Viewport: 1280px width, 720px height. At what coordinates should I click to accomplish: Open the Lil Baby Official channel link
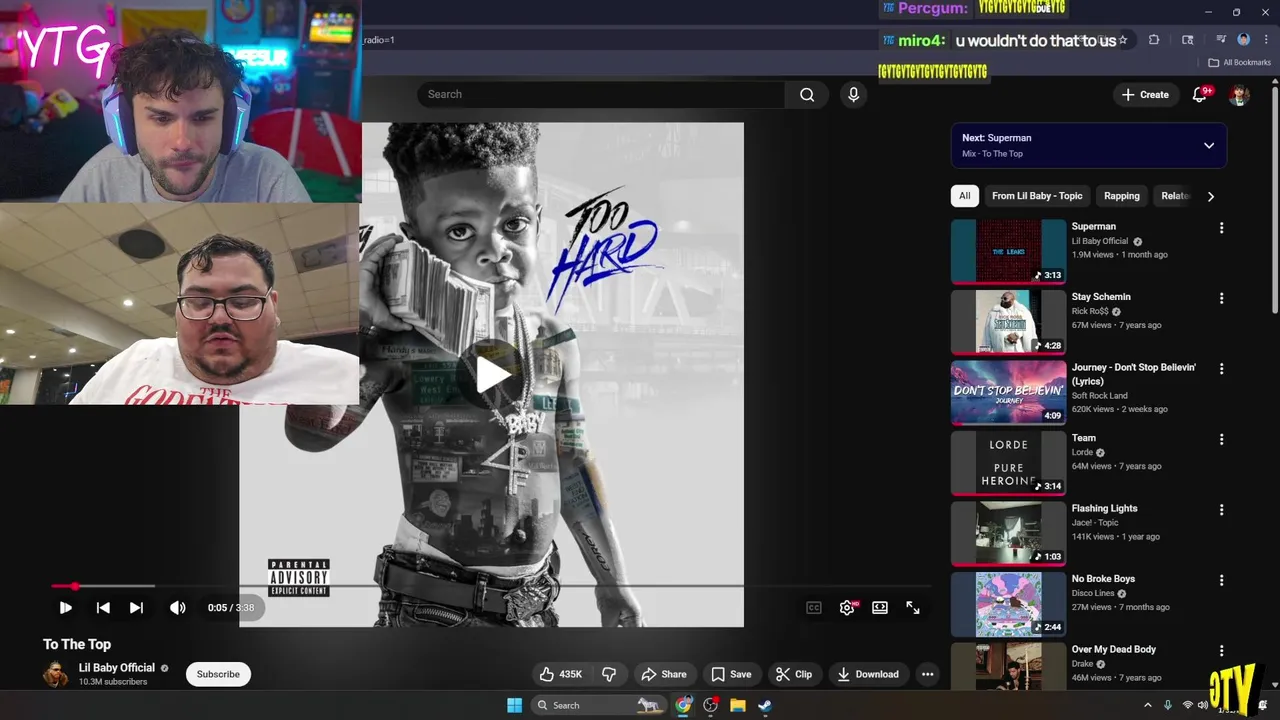tap(116, 667)
